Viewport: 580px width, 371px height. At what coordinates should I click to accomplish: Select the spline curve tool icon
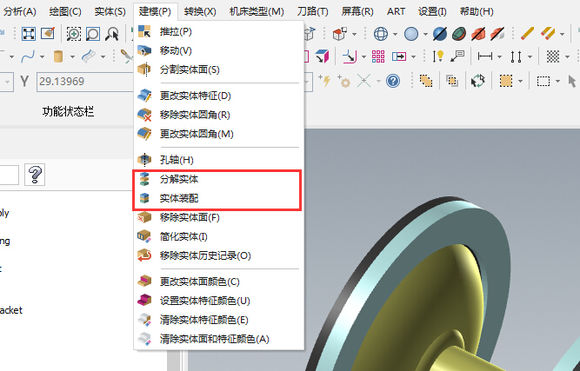pyautogui.click(x=28, y=57)
